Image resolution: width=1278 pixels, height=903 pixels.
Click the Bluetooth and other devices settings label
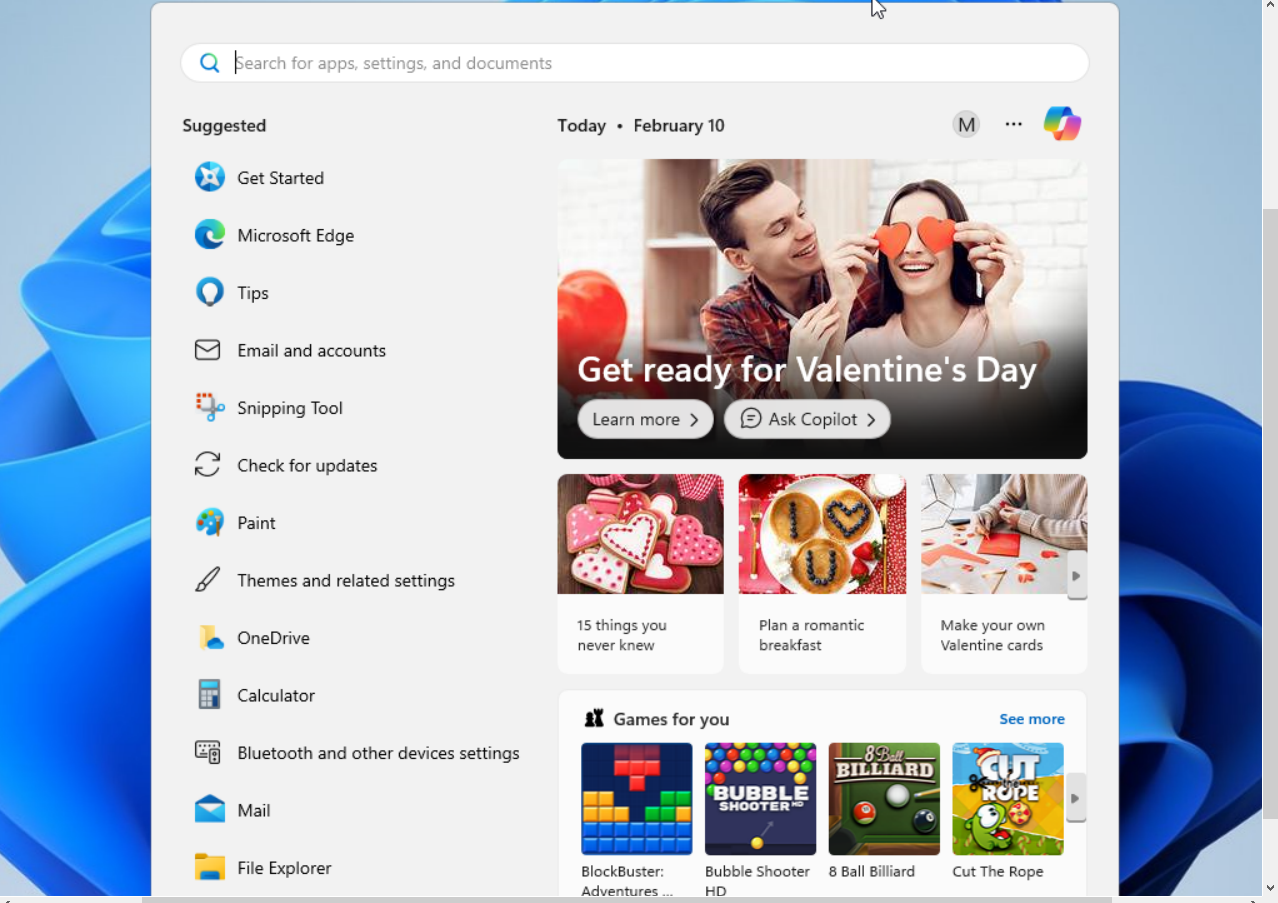click(378, 753)
